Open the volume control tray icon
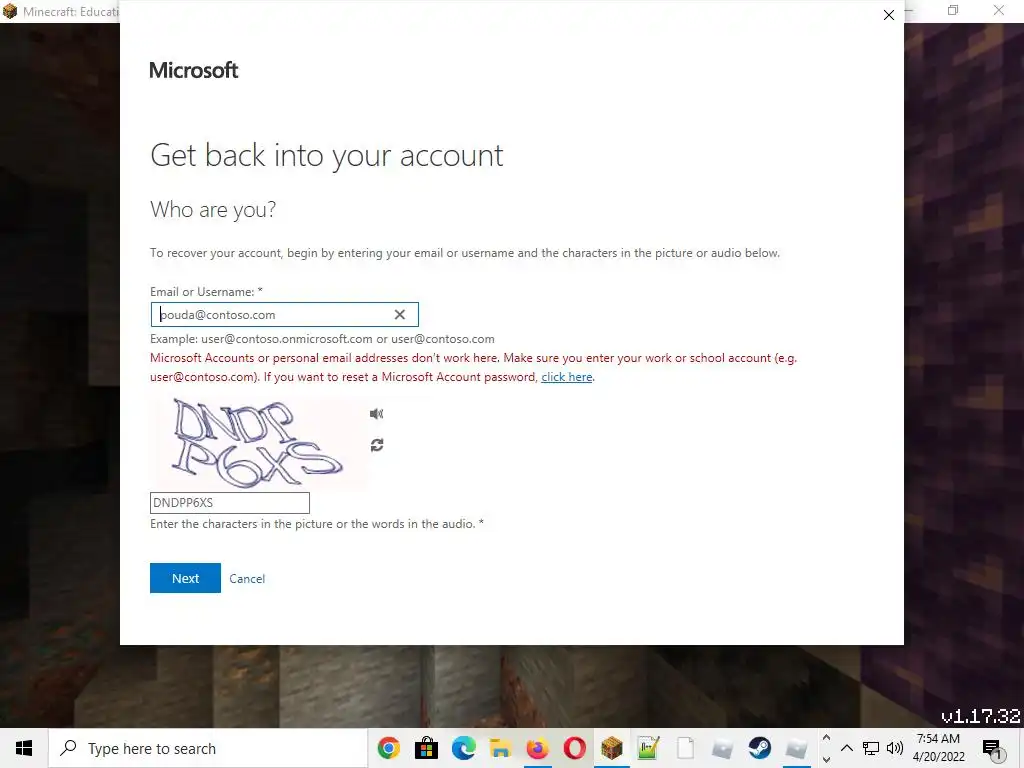The height and width of the screenshot is (768, 1024). click(x=895, y=748)
